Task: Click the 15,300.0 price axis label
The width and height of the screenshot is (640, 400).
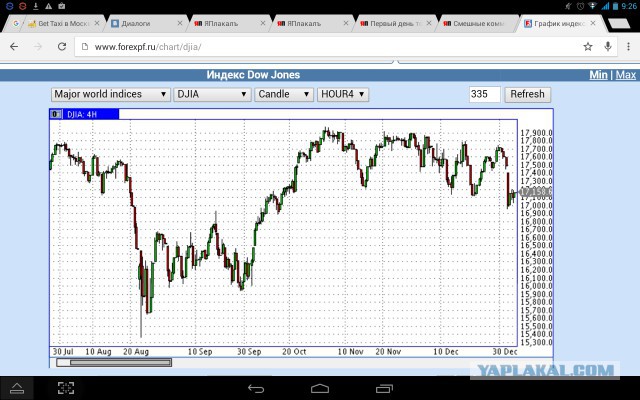Action: [536, 342]
